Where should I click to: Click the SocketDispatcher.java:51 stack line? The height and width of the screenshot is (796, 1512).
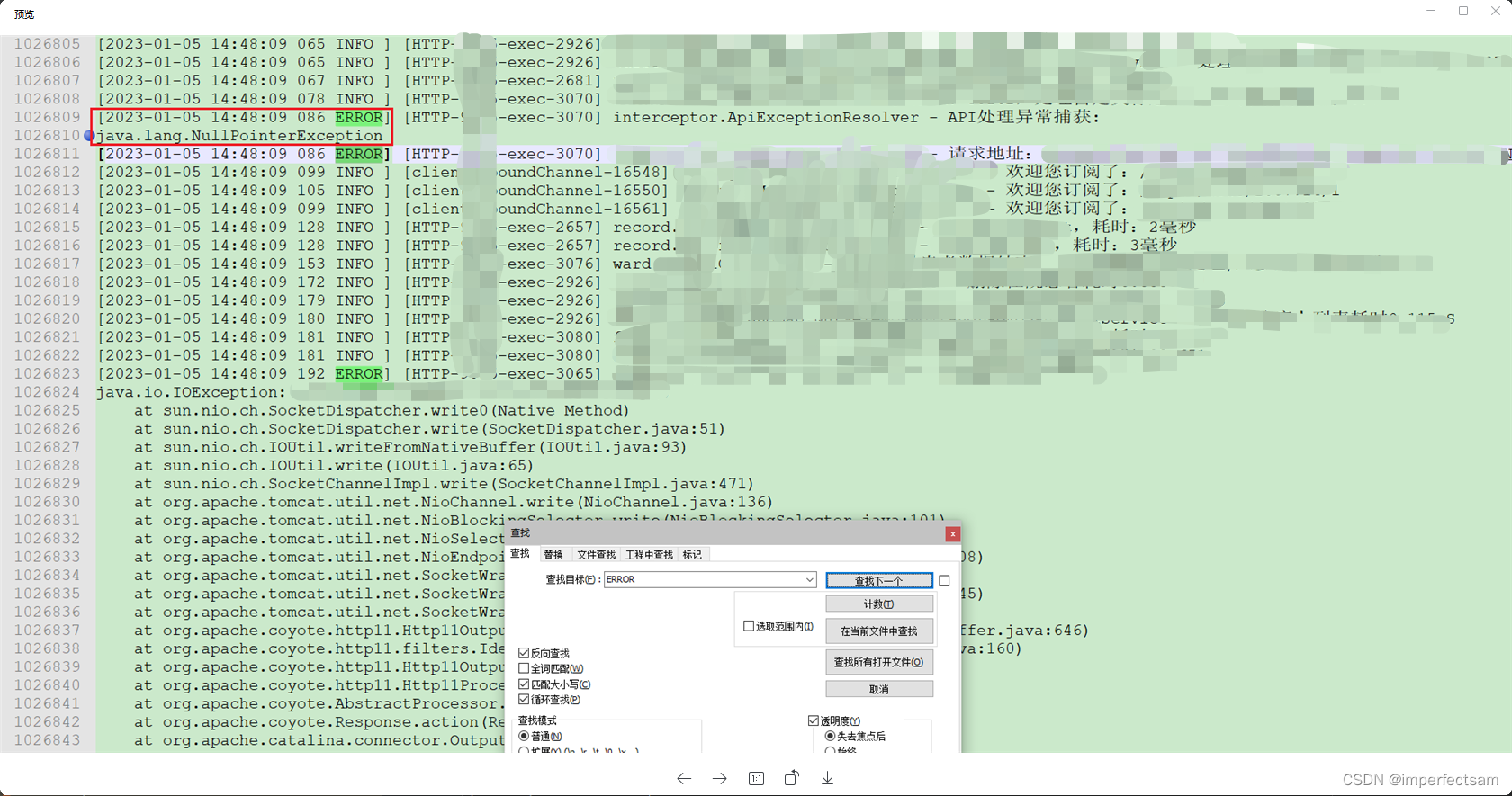tap(429, 429)
